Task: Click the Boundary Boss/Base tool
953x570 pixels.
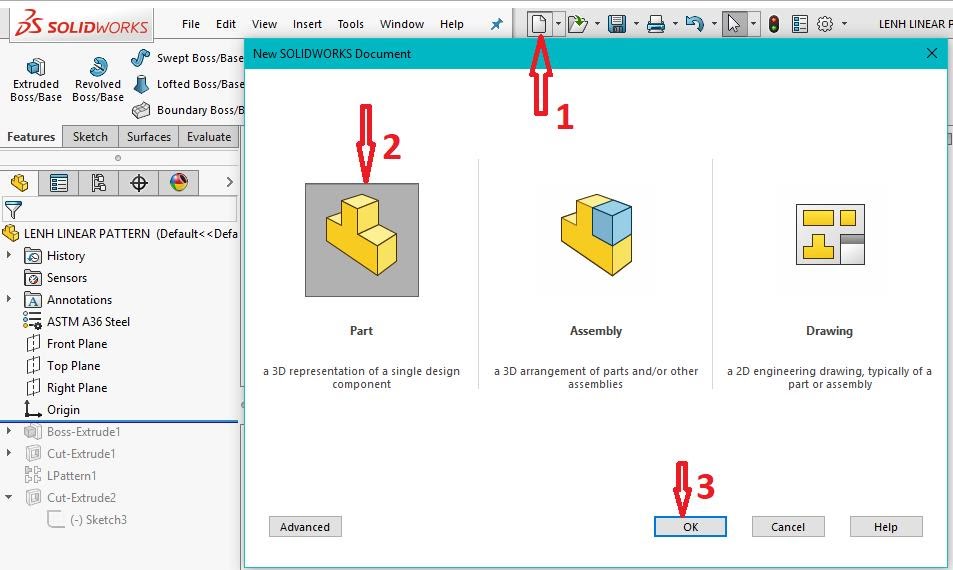Action: (x=187, y=110)
